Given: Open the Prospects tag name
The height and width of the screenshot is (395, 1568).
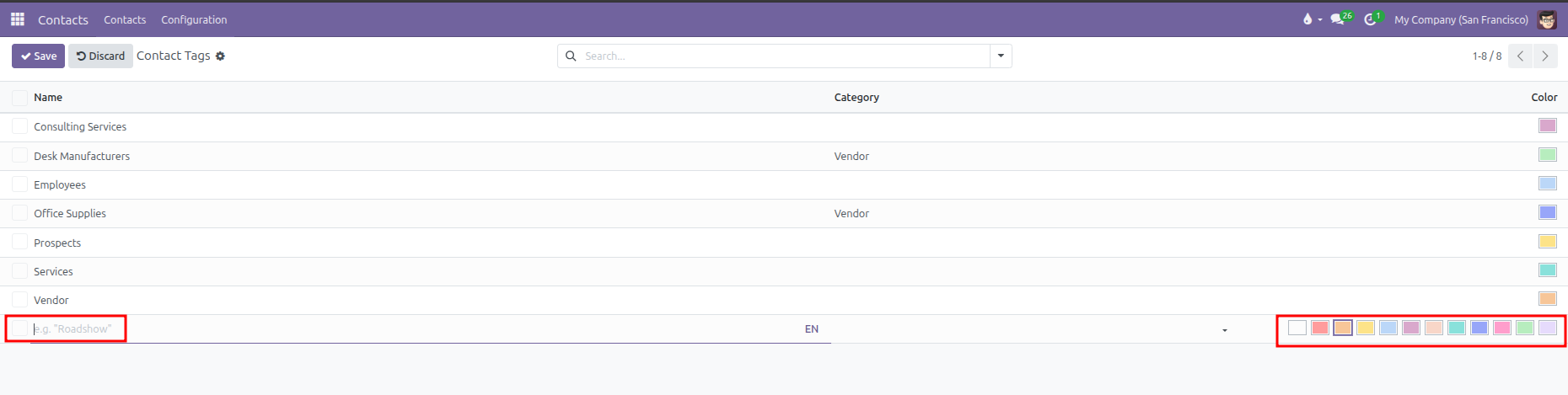Looking at the screenshot, I should point(57,243).
